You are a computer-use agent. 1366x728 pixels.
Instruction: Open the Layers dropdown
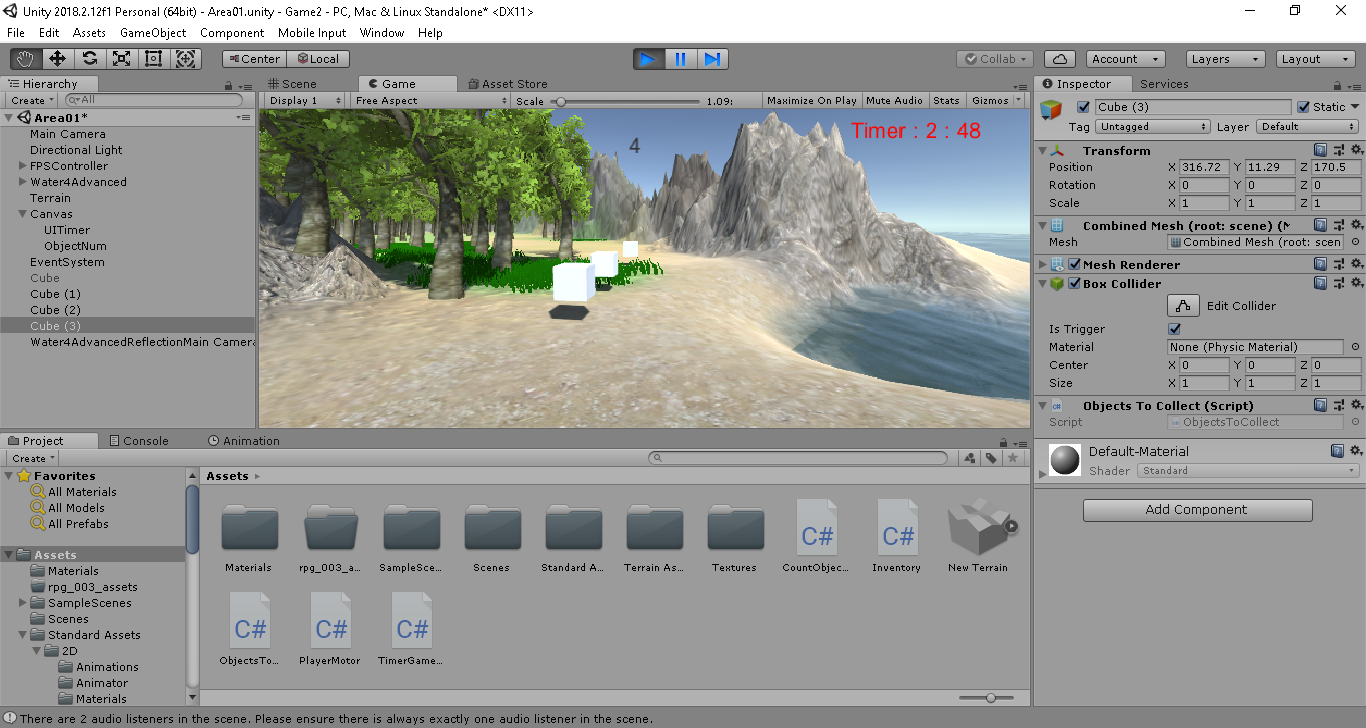[1226, 59]
